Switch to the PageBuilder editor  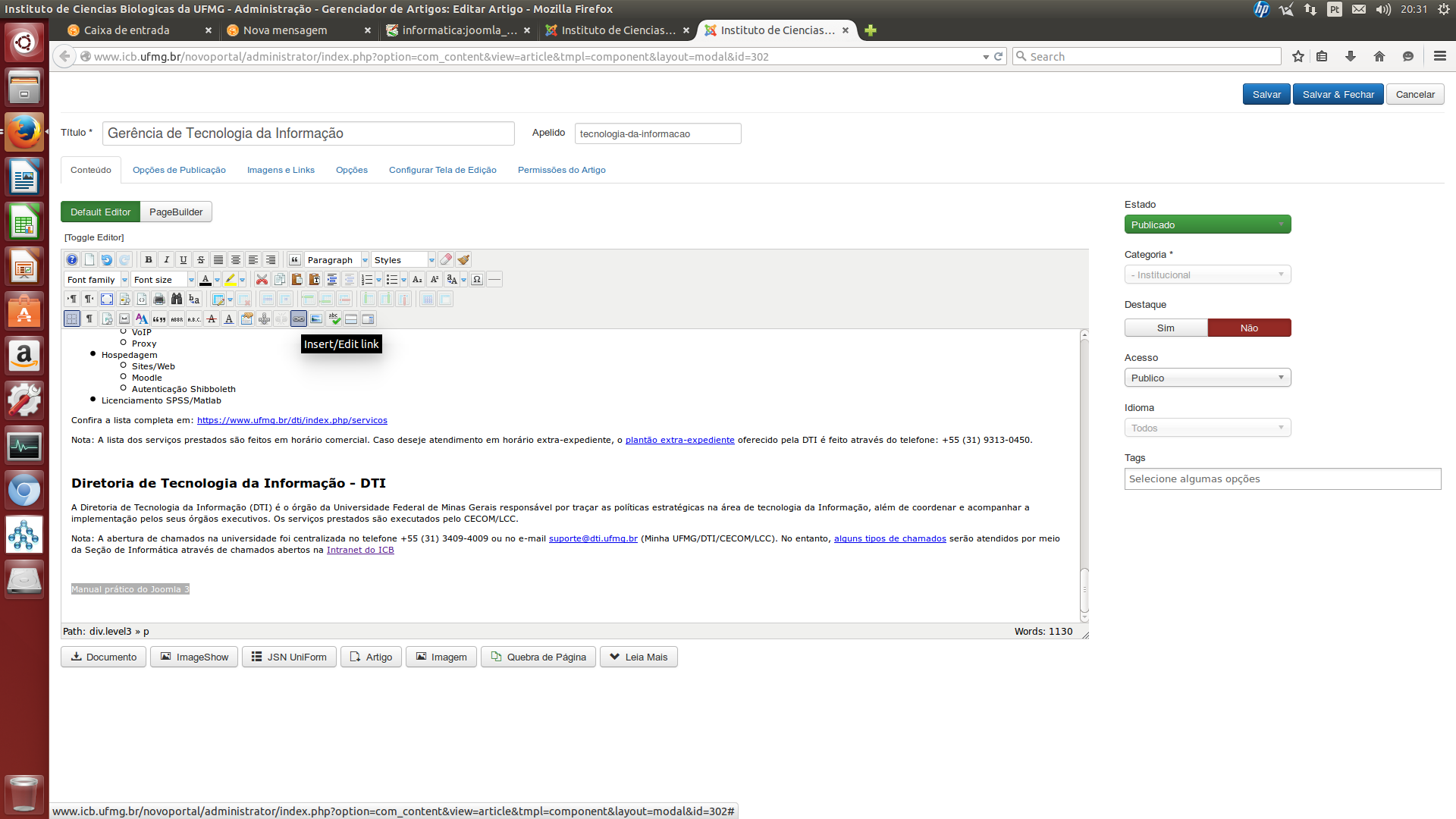point(176,212)
